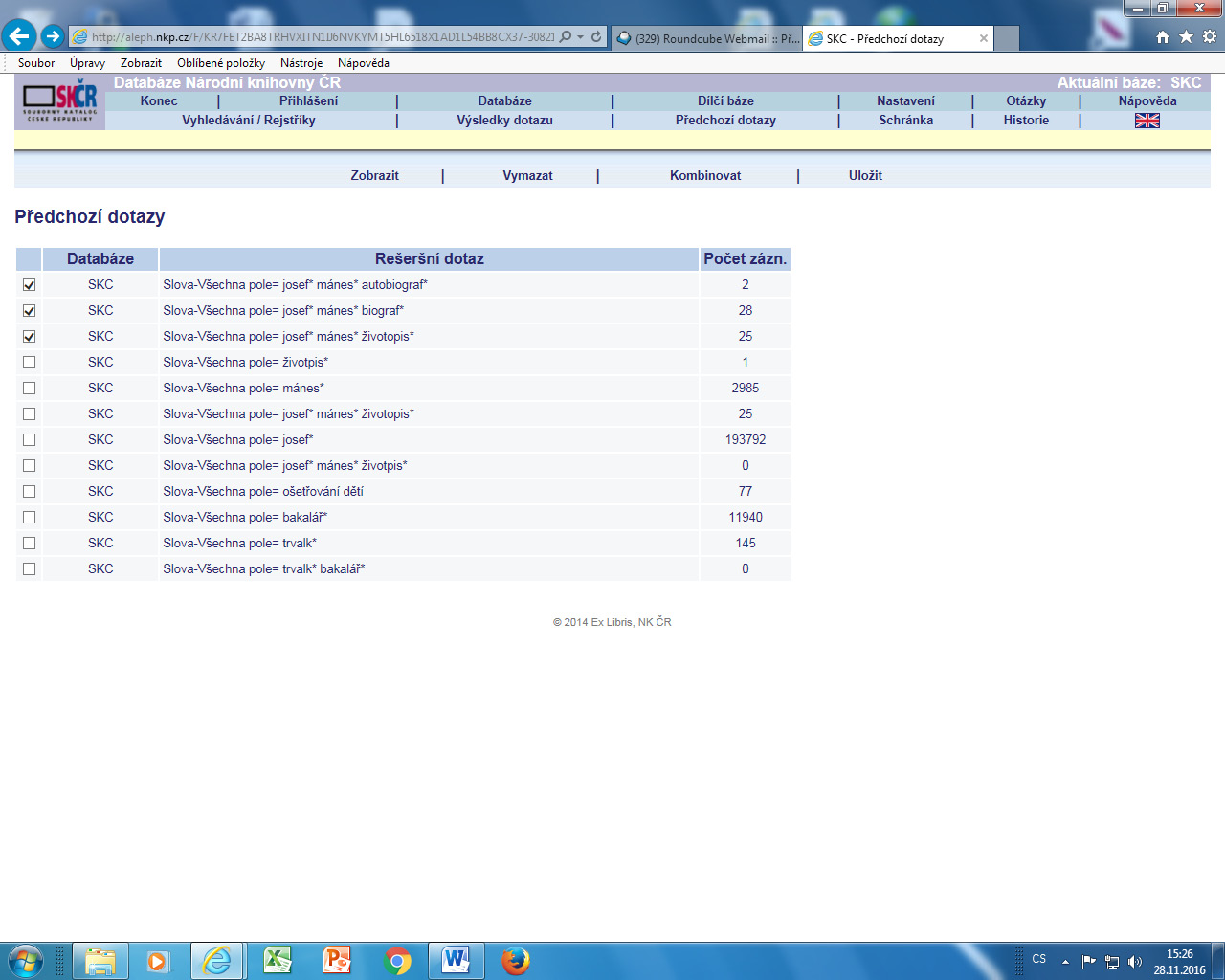Open Windows Start button
The height and width of the screenshot is (980, 1225).
(25, 960)
